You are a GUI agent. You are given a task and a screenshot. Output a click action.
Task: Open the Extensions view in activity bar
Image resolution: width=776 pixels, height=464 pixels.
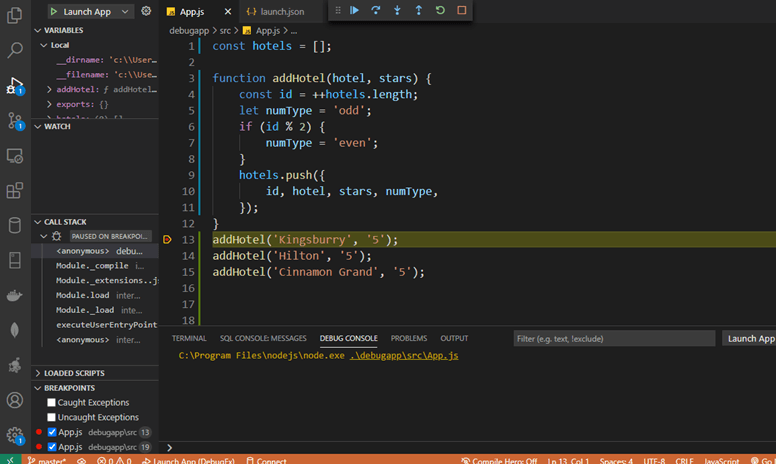pos(15,190)
